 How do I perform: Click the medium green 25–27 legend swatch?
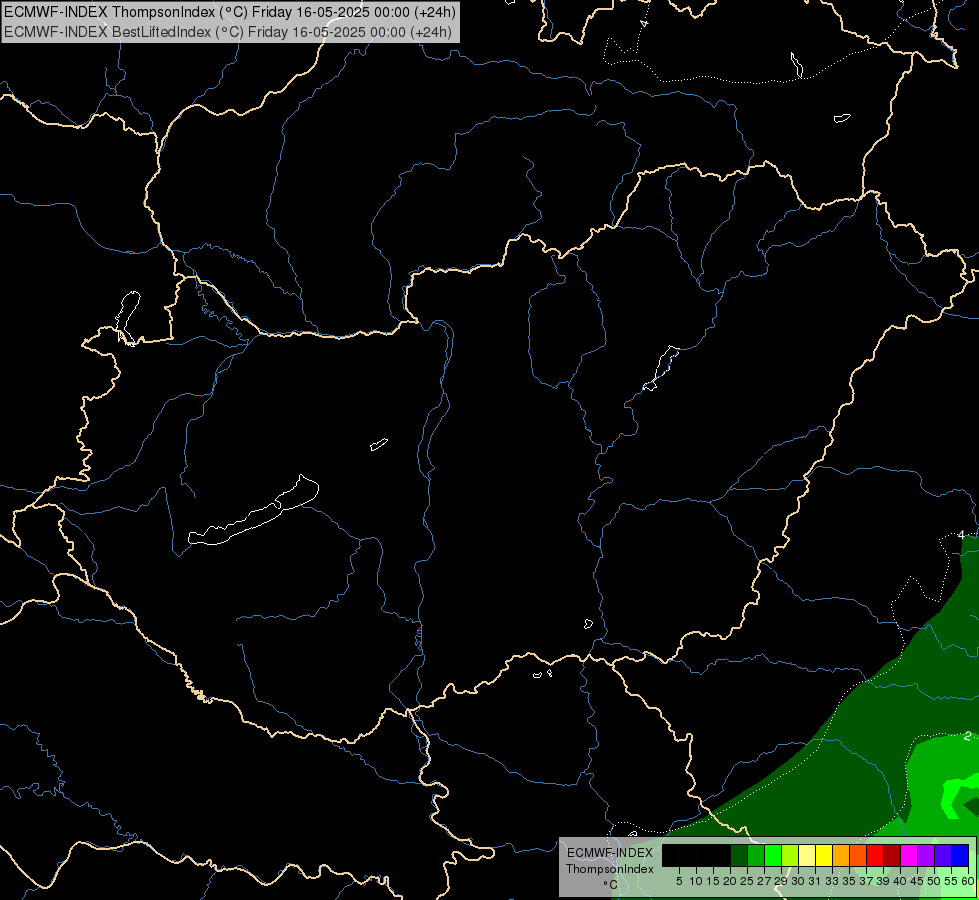point(756,855)
